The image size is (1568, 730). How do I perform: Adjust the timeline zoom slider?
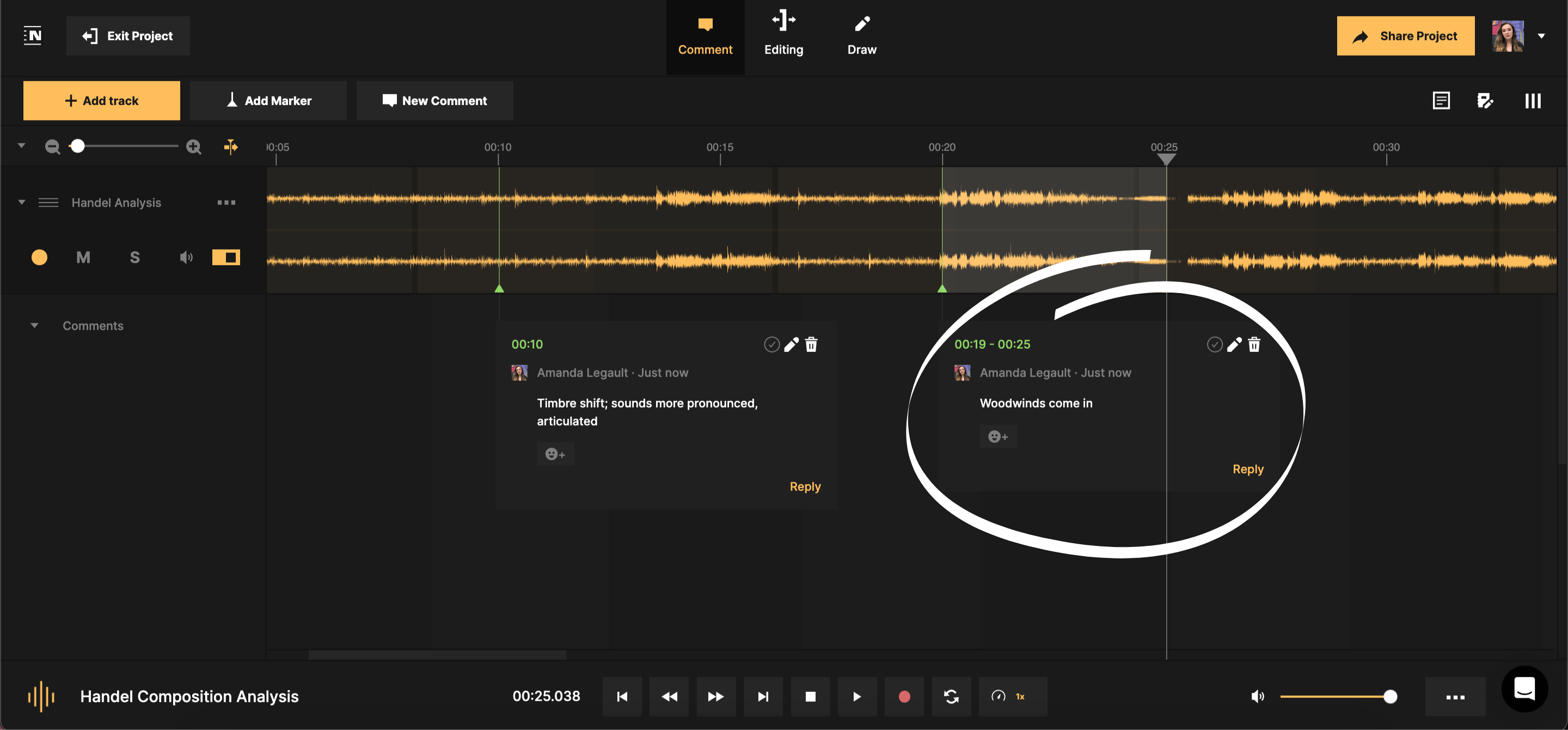78,146
